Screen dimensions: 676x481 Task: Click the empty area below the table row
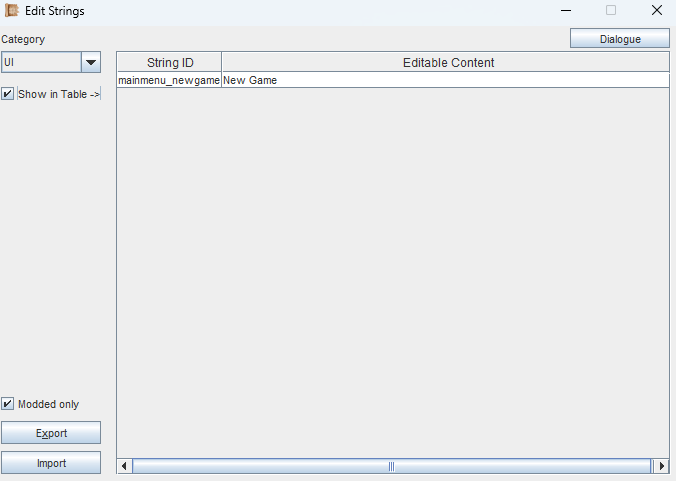[x=392, y=270]
